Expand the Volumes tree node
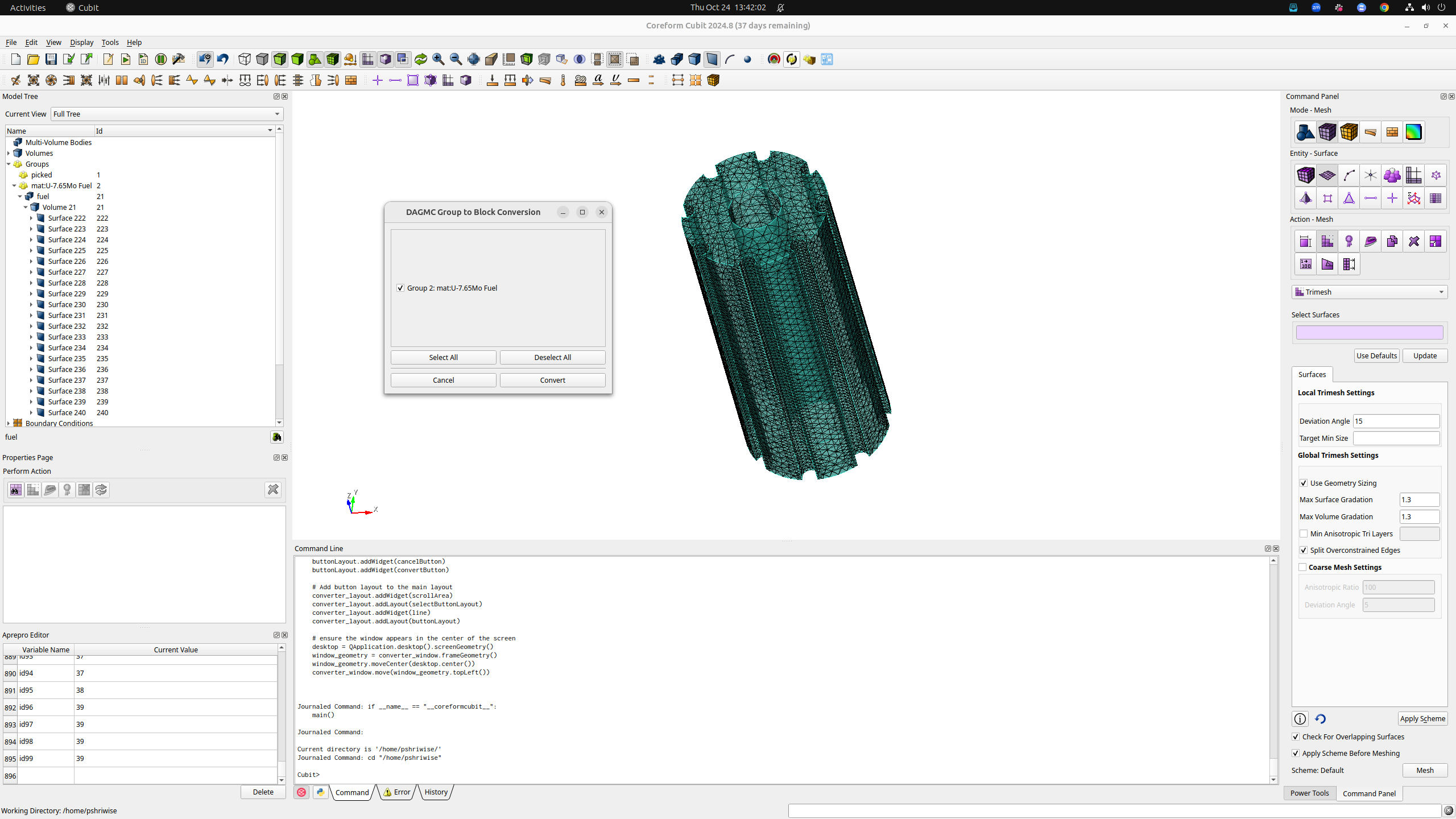Image resolution: width=1456 pixels, height=819 pixels. pos(9,153)
